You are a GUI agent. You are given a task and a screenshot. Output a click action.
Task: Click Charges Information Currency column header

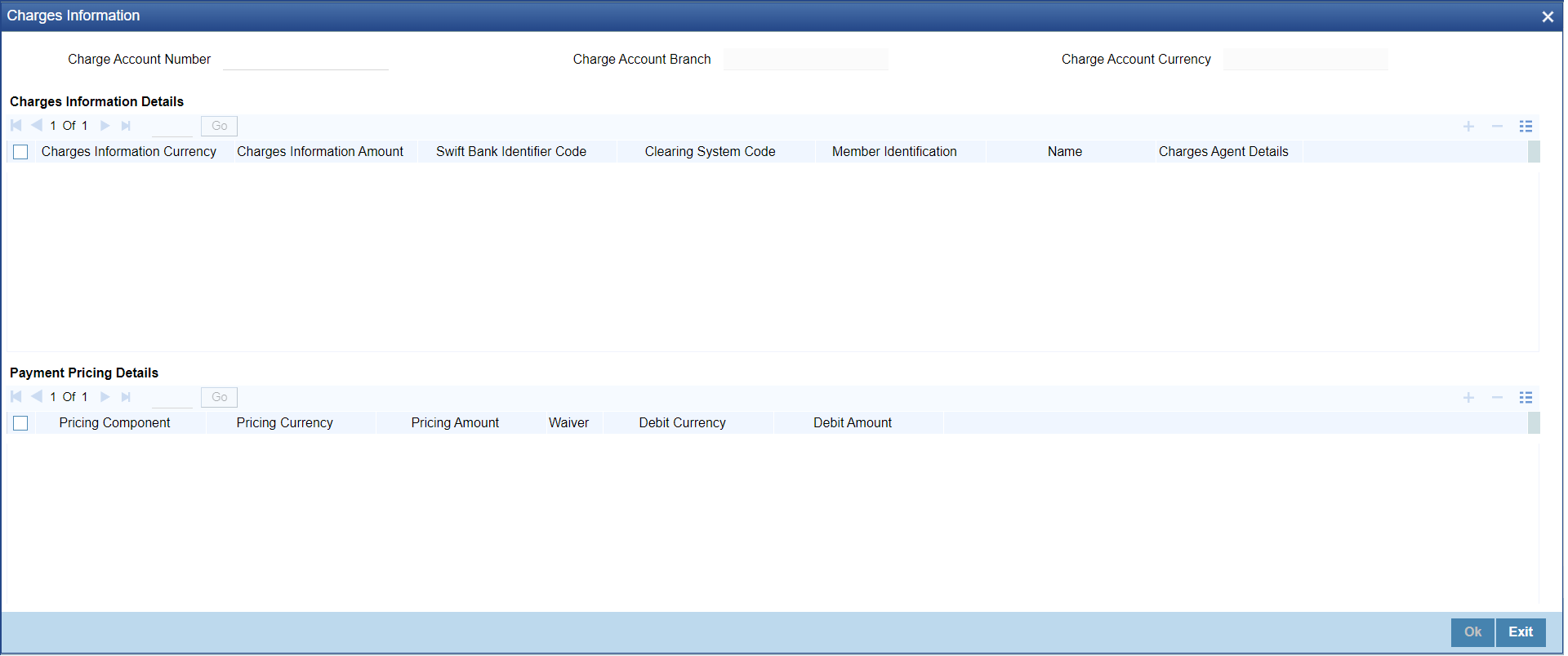[x=129, y=152]
